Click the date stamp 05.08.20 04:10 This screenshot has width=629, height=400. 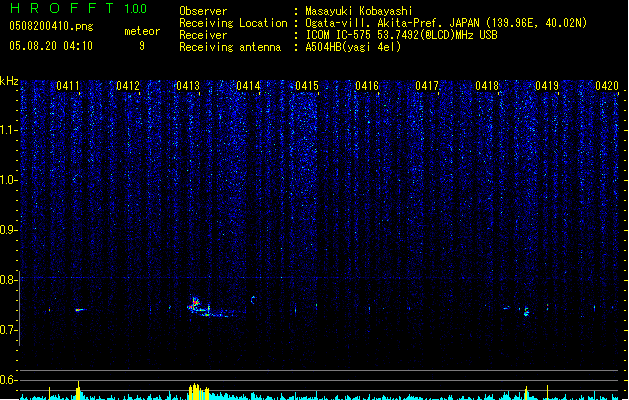[x=51, y=46]
